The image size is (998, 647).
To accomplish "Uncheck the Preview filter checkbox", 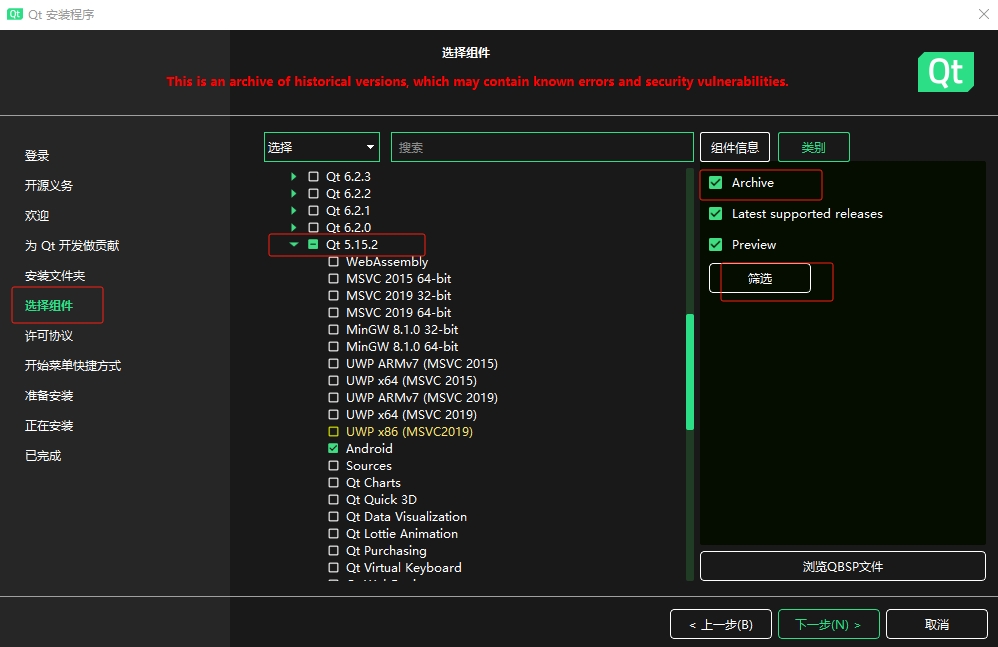I will (x=715, y=244).
